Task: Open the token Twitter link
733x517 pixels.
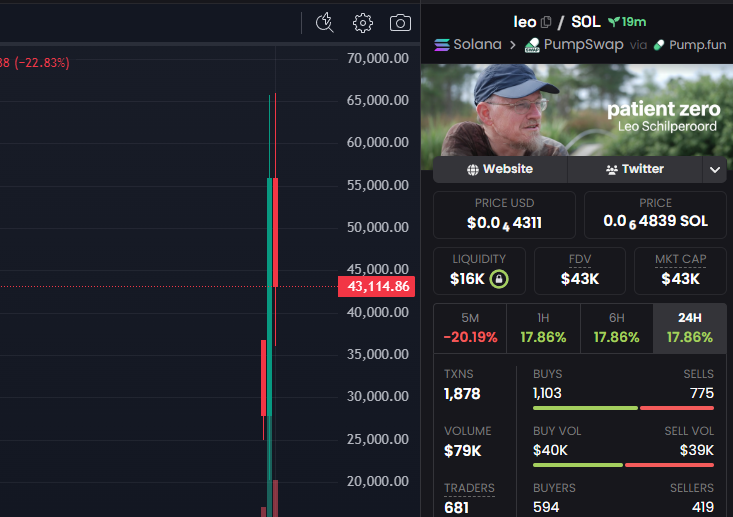Action: 635,169
